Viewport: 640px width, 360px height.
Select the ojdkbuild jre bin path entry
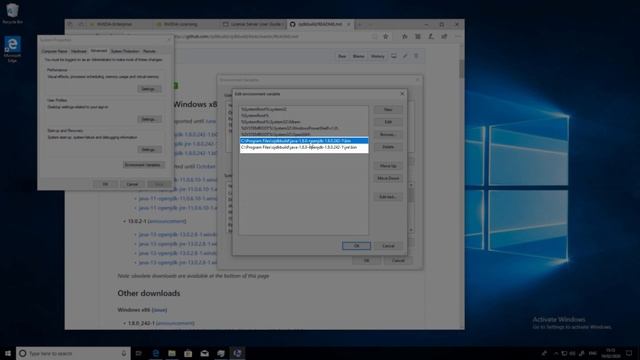pos(304,147)
